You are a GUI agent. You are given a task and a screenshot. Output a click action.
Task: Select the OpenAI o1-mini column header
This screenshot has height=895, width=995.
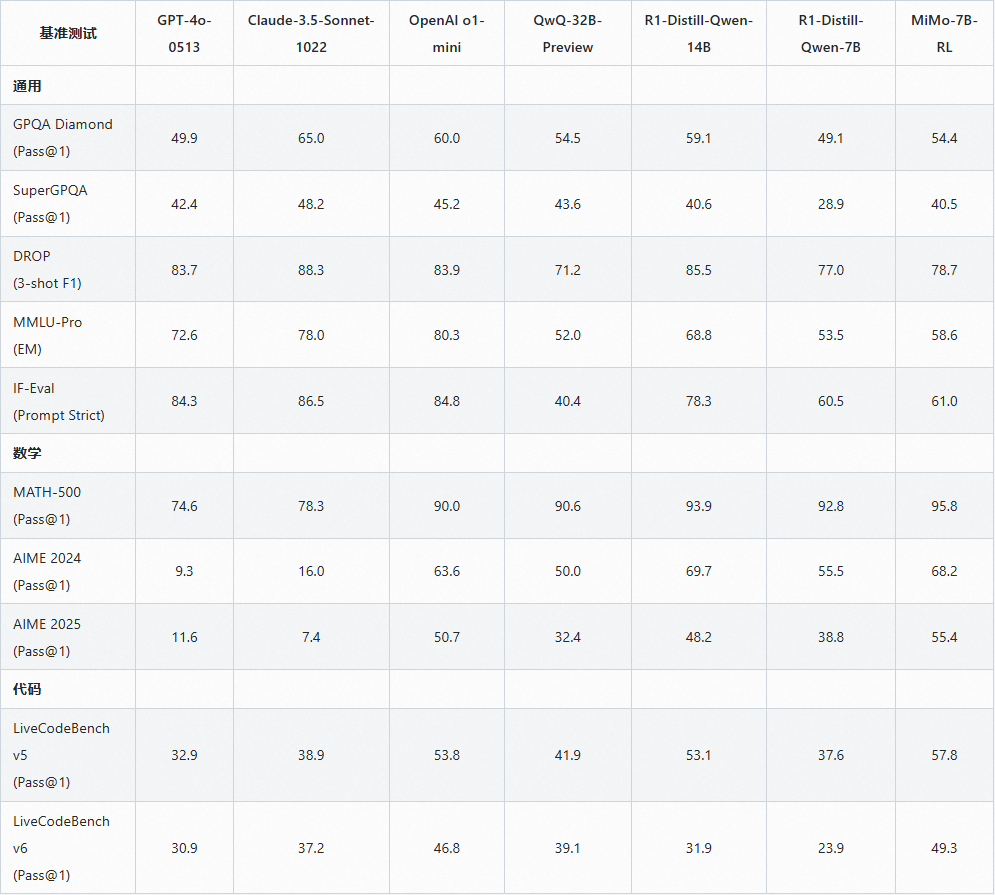click(x=447, y=34)
